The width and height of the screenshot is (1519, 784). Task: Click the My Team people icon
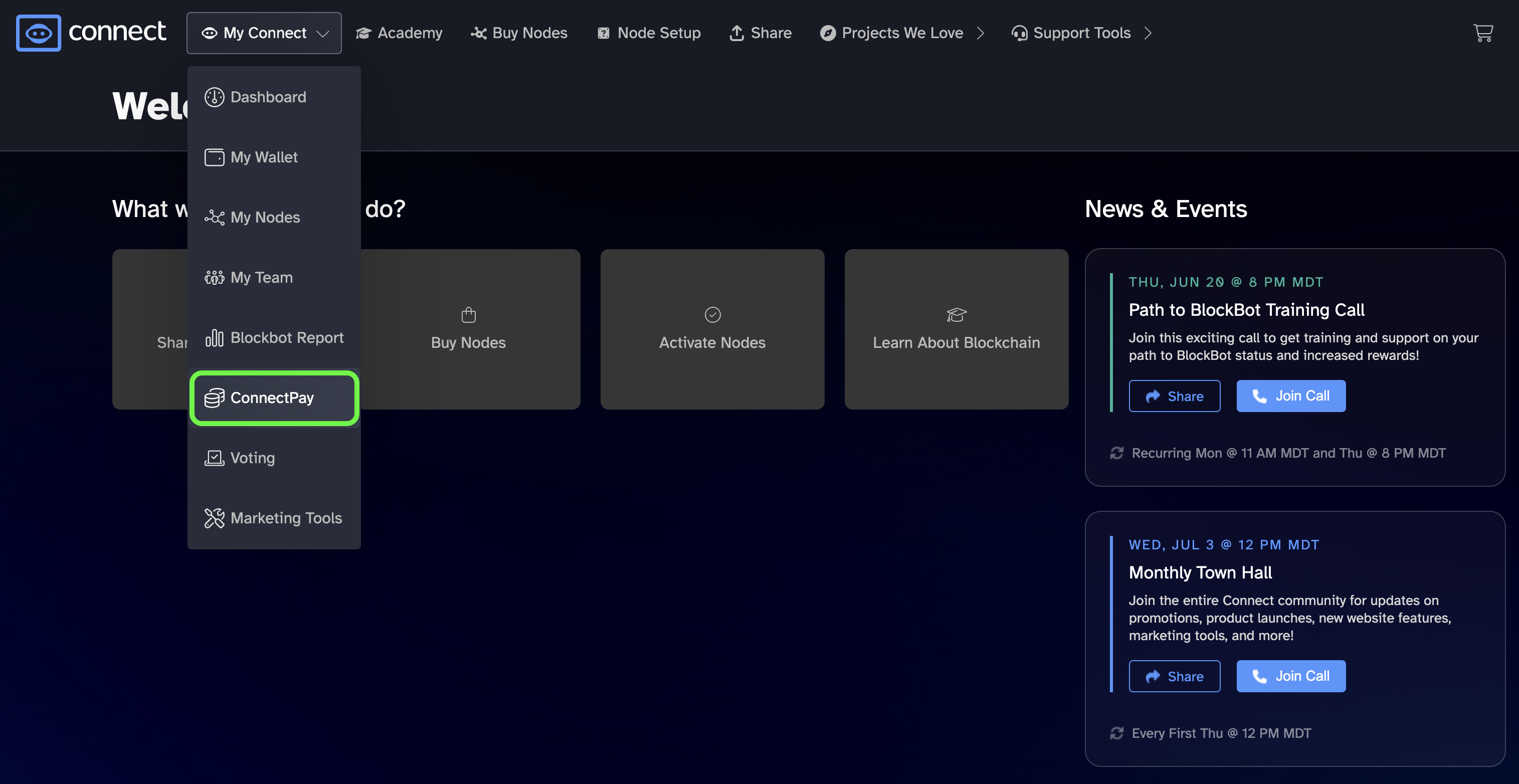(214, 278)
